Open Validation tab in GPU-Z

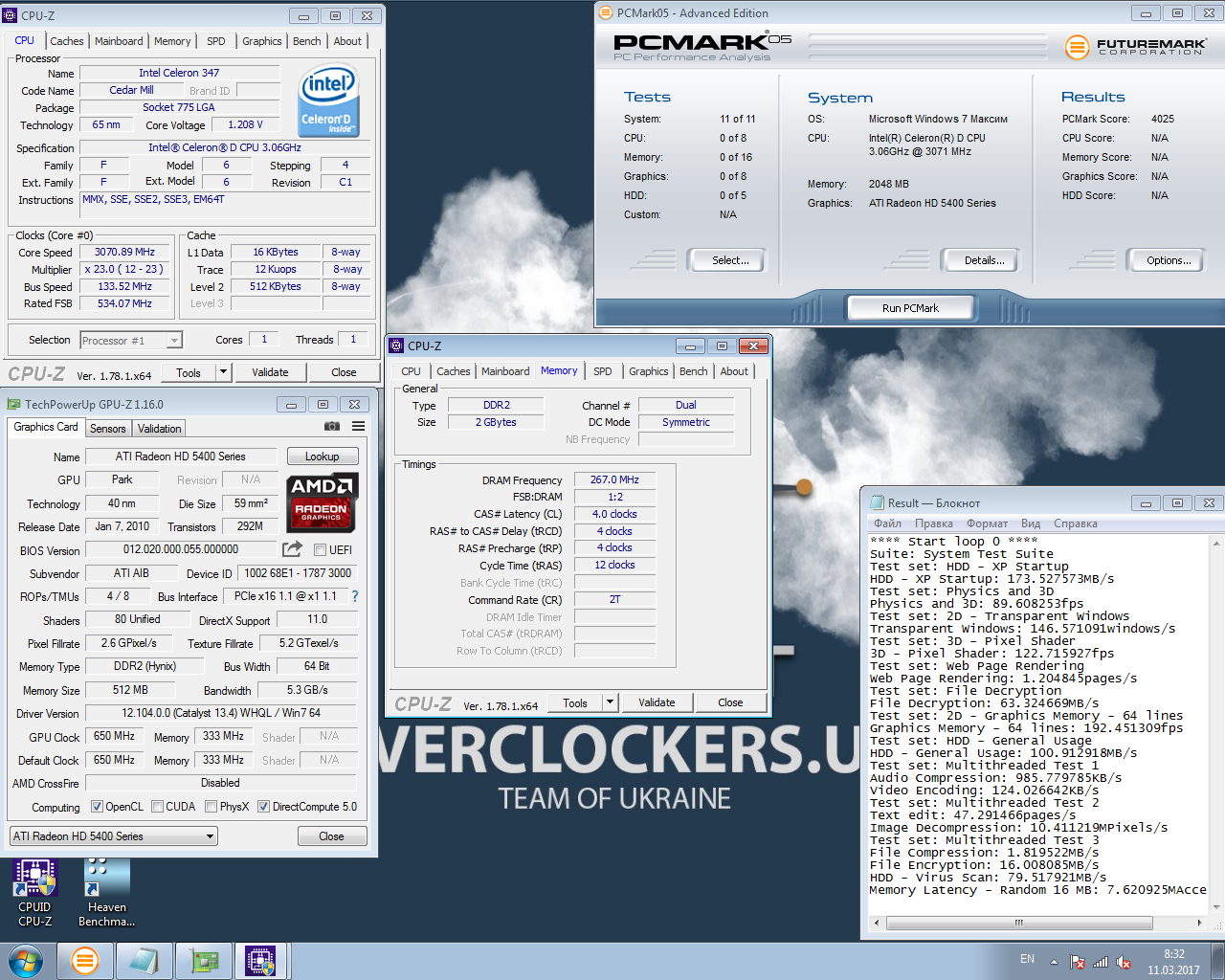(159, 429)
